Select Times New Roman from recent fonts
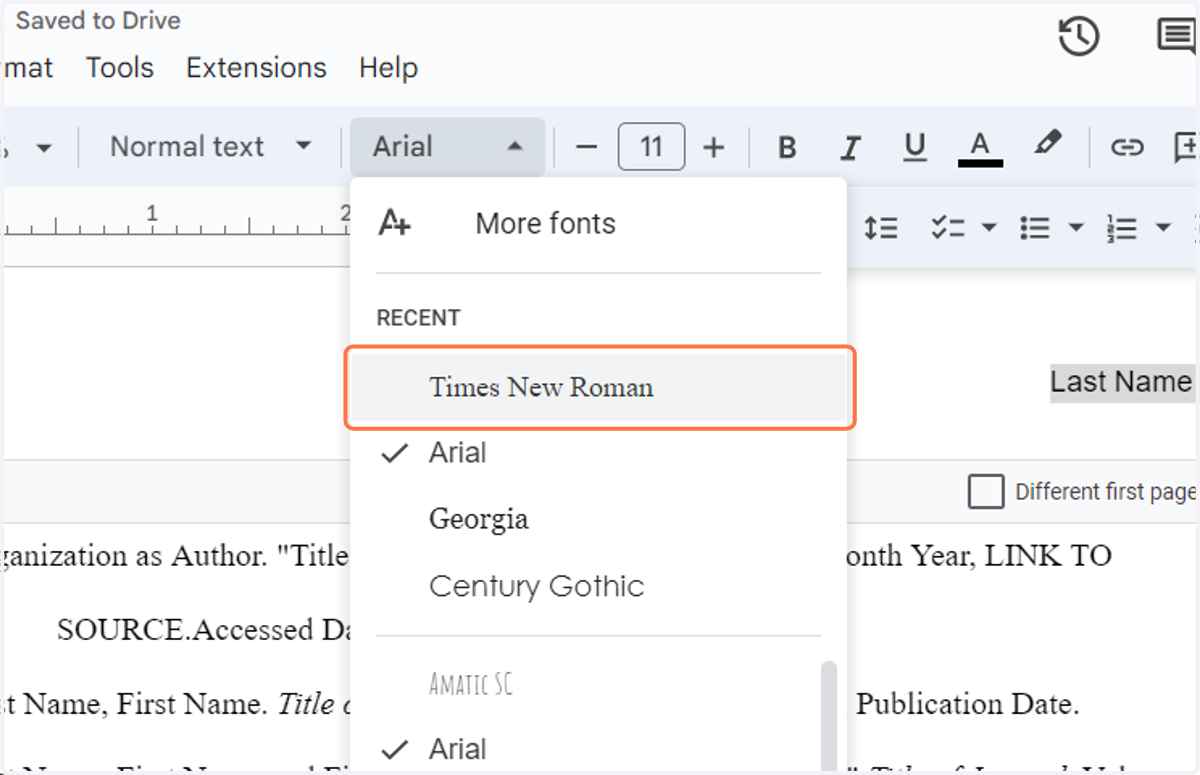The image size is (1200, 775). click(x=598, y=387)
